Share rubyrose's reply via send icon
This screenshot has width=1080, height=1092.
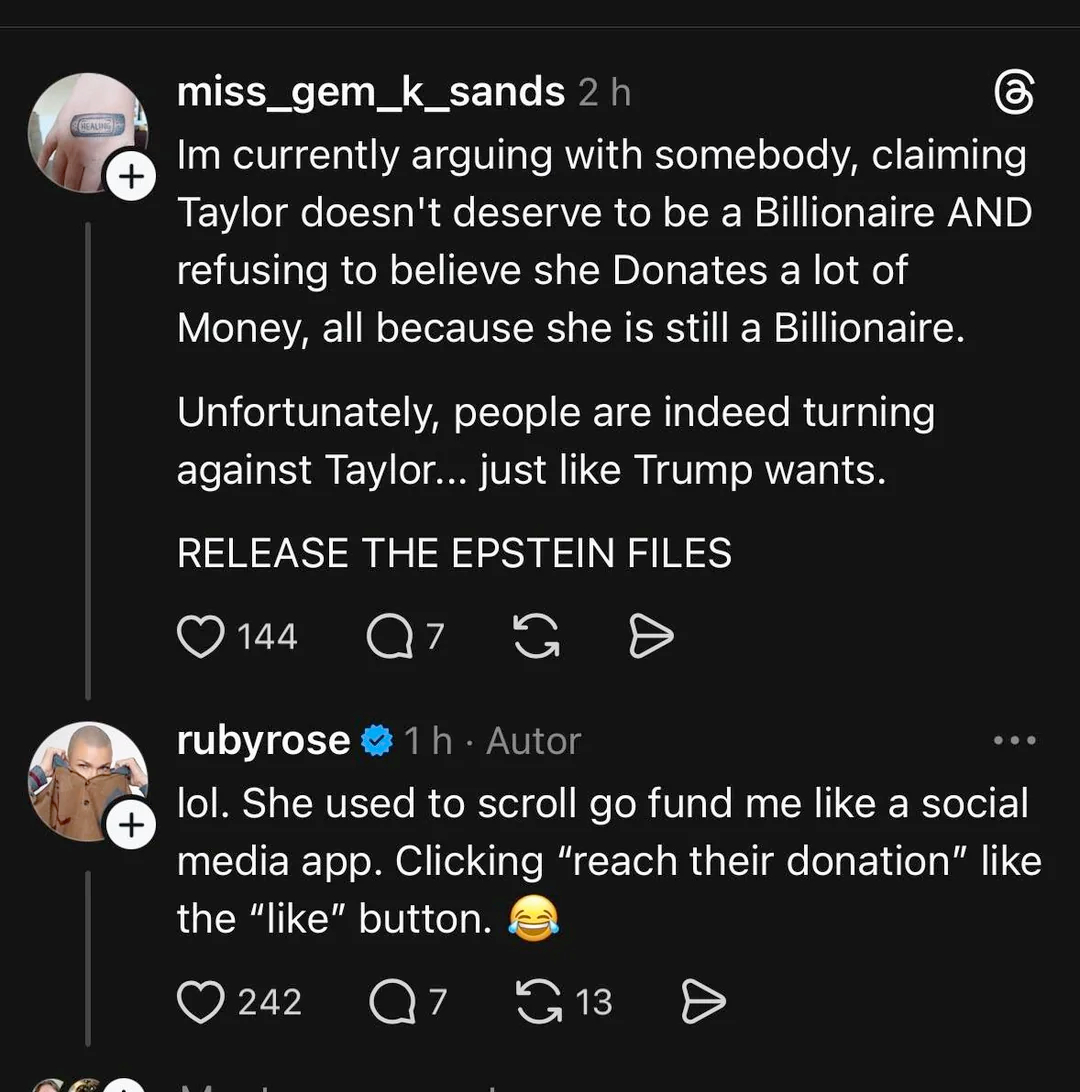[703, 1002]
